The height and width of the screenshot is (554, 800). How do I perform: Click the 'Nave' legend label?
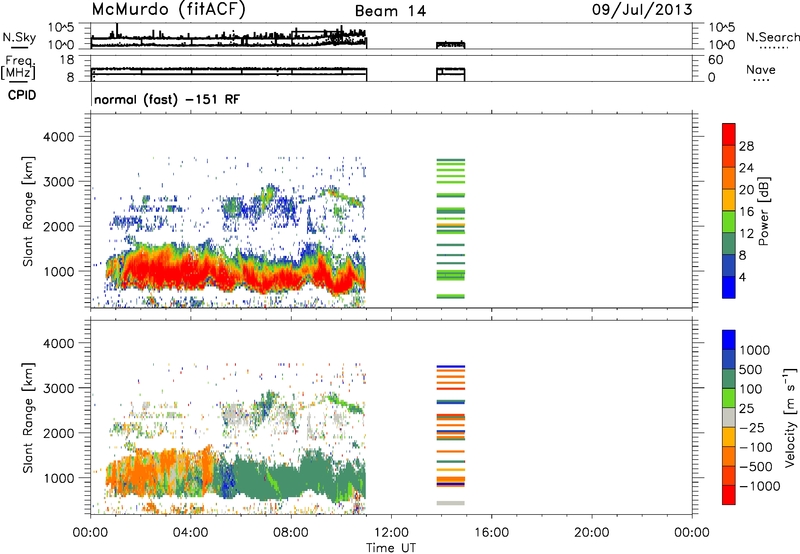[760, 70]
